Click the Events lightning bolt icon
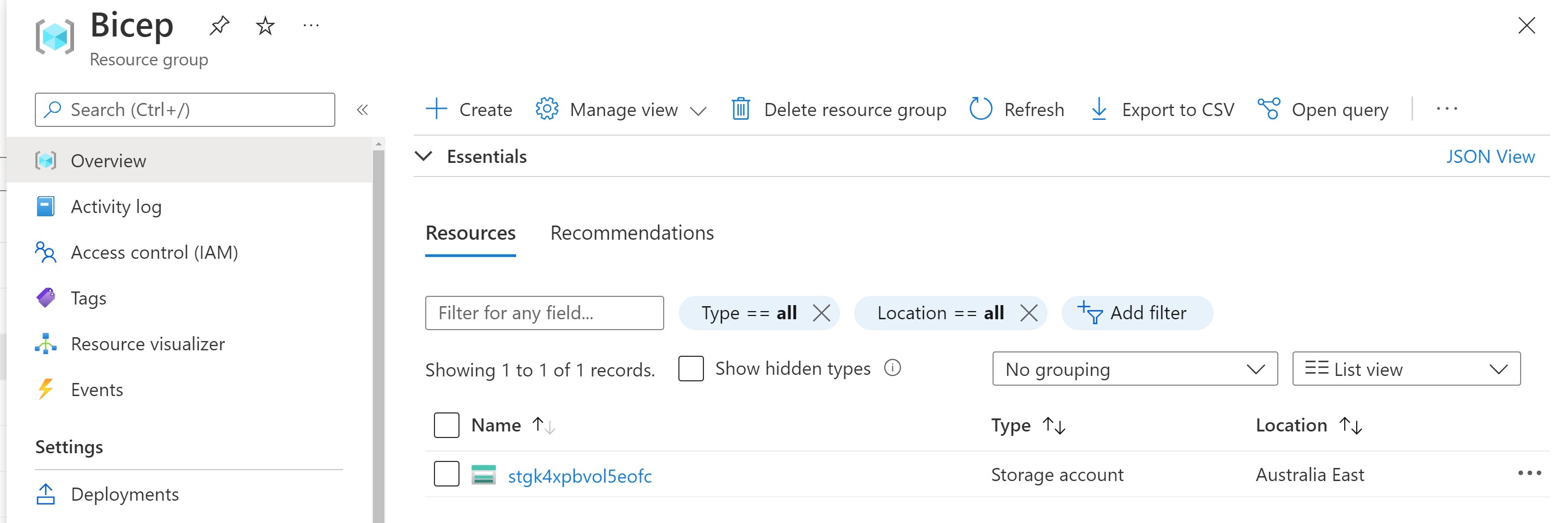The height and width of the screenshot is (523, 1568). [46, 389]
